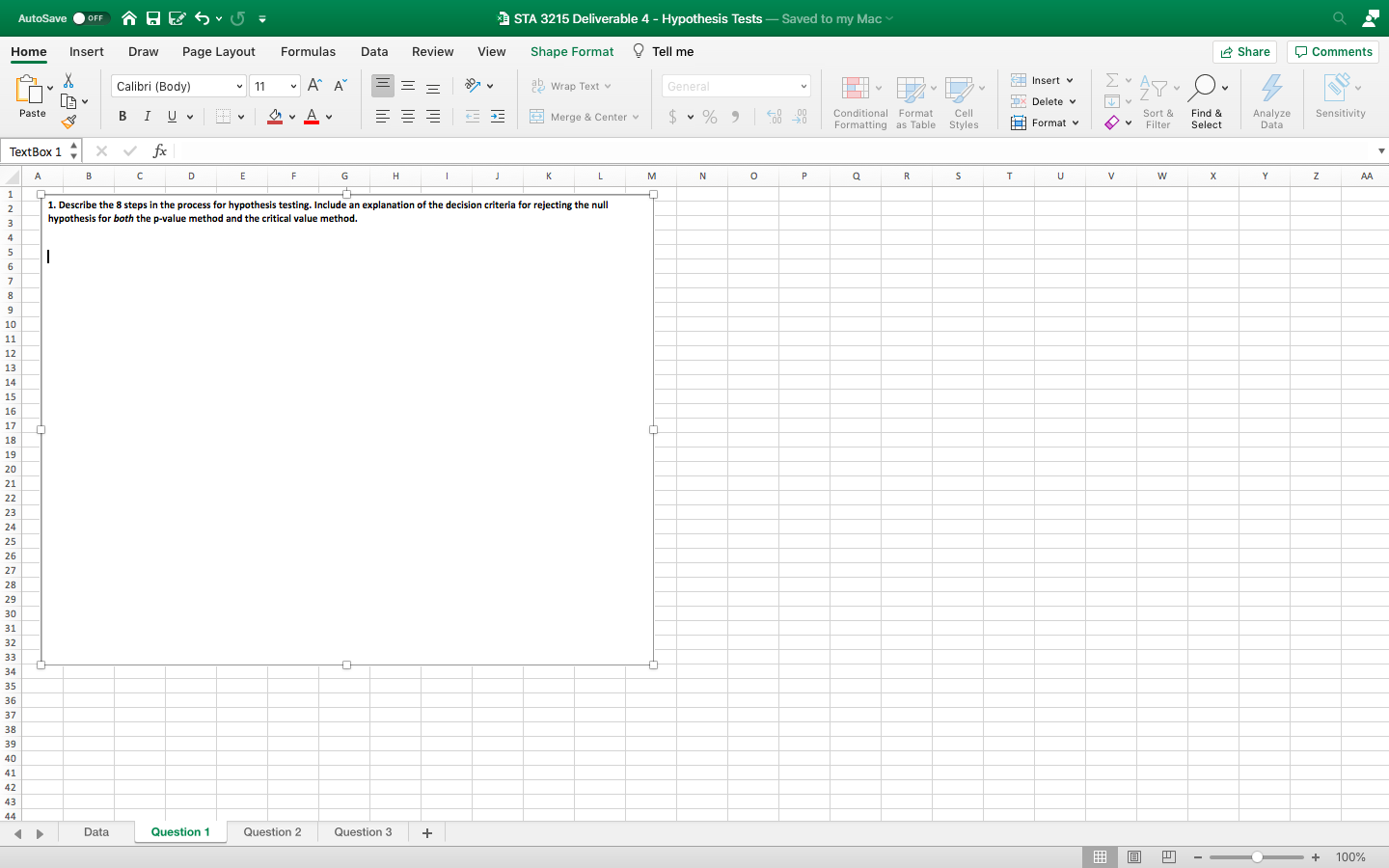Increase font size with larger A icon

click(x=314, y=86)
